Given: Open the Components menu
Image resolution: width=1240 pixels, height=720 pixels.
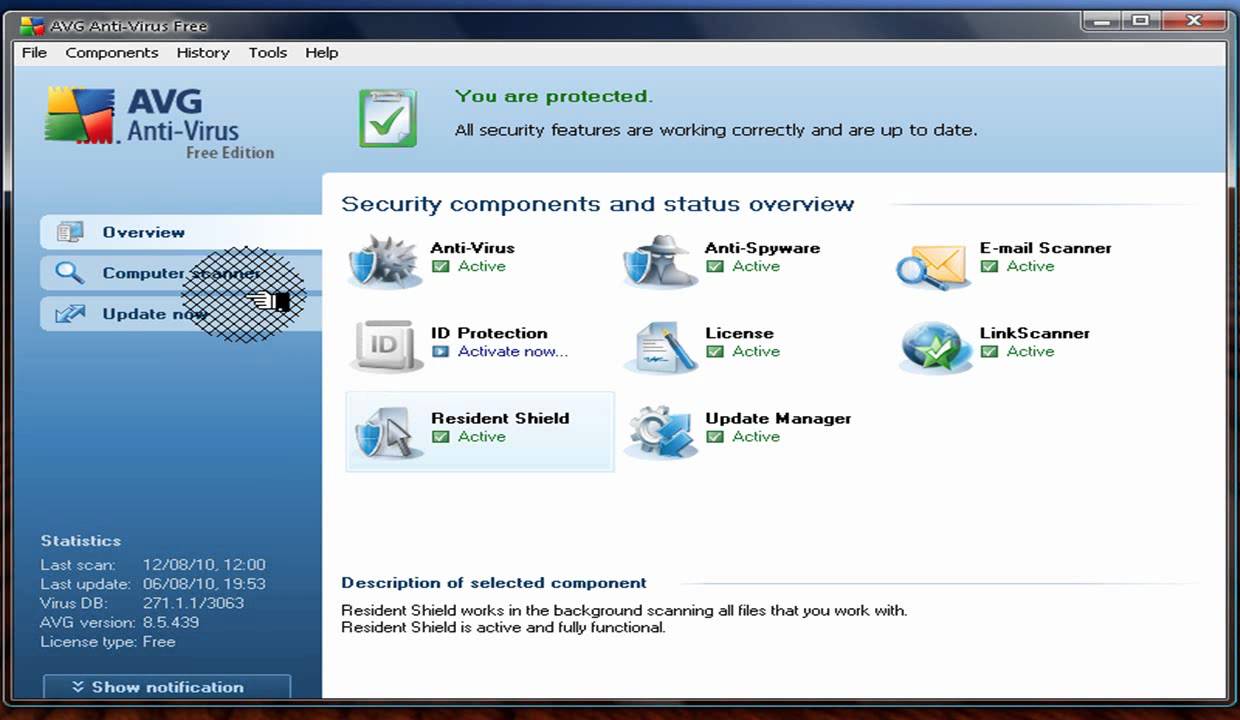Looking at the screenshot, I should (x=112, y=53).
